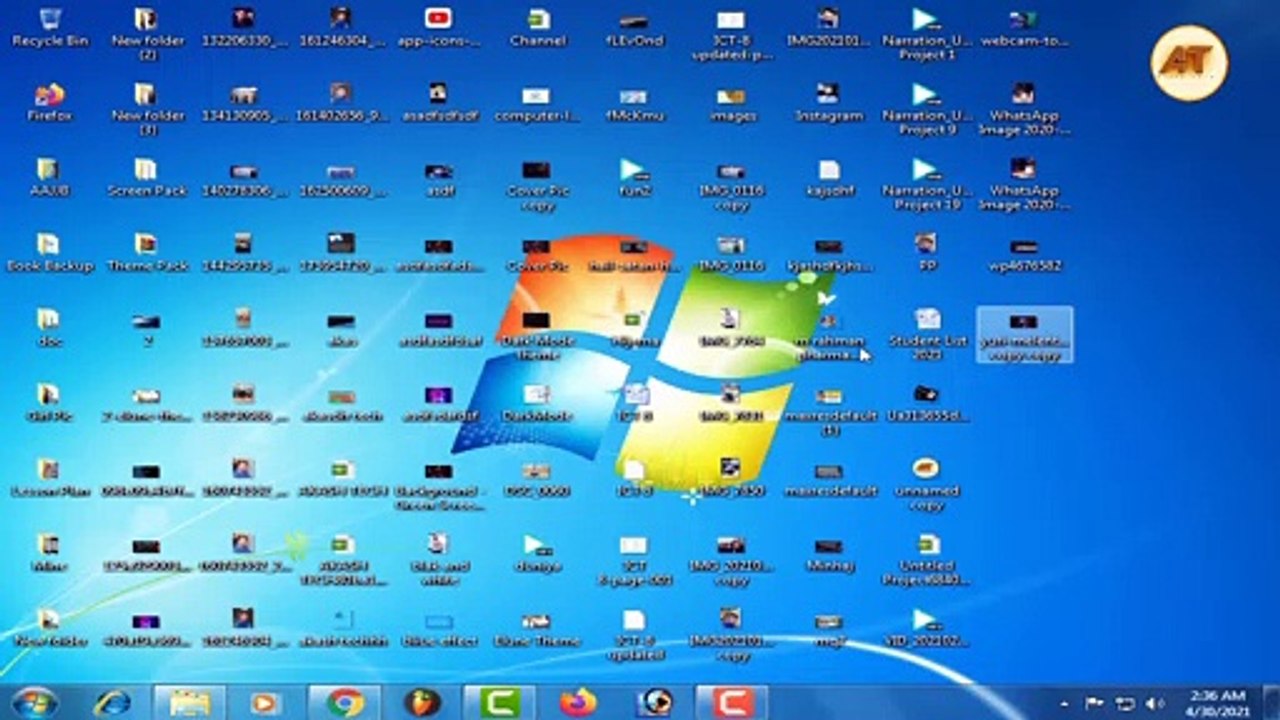This screenshot has width=1280, height=720.
Task: Launch the Firefox desktop shortcut
Action: click(x=51, y=103)
